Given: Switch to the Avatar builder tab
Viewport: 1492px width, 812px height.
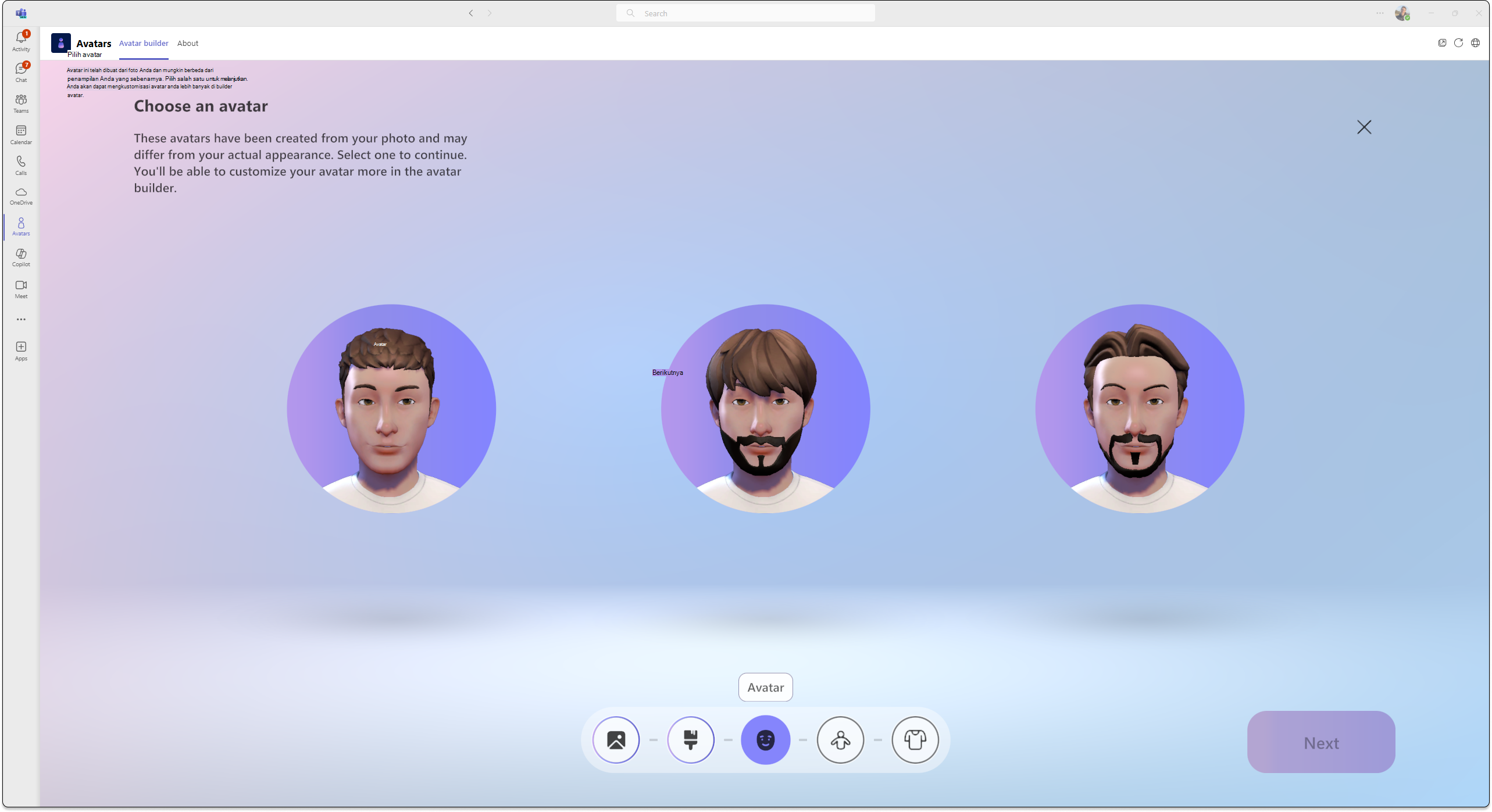Looking at the screenshot, I should pyautogui.click(x=144, y=43).
